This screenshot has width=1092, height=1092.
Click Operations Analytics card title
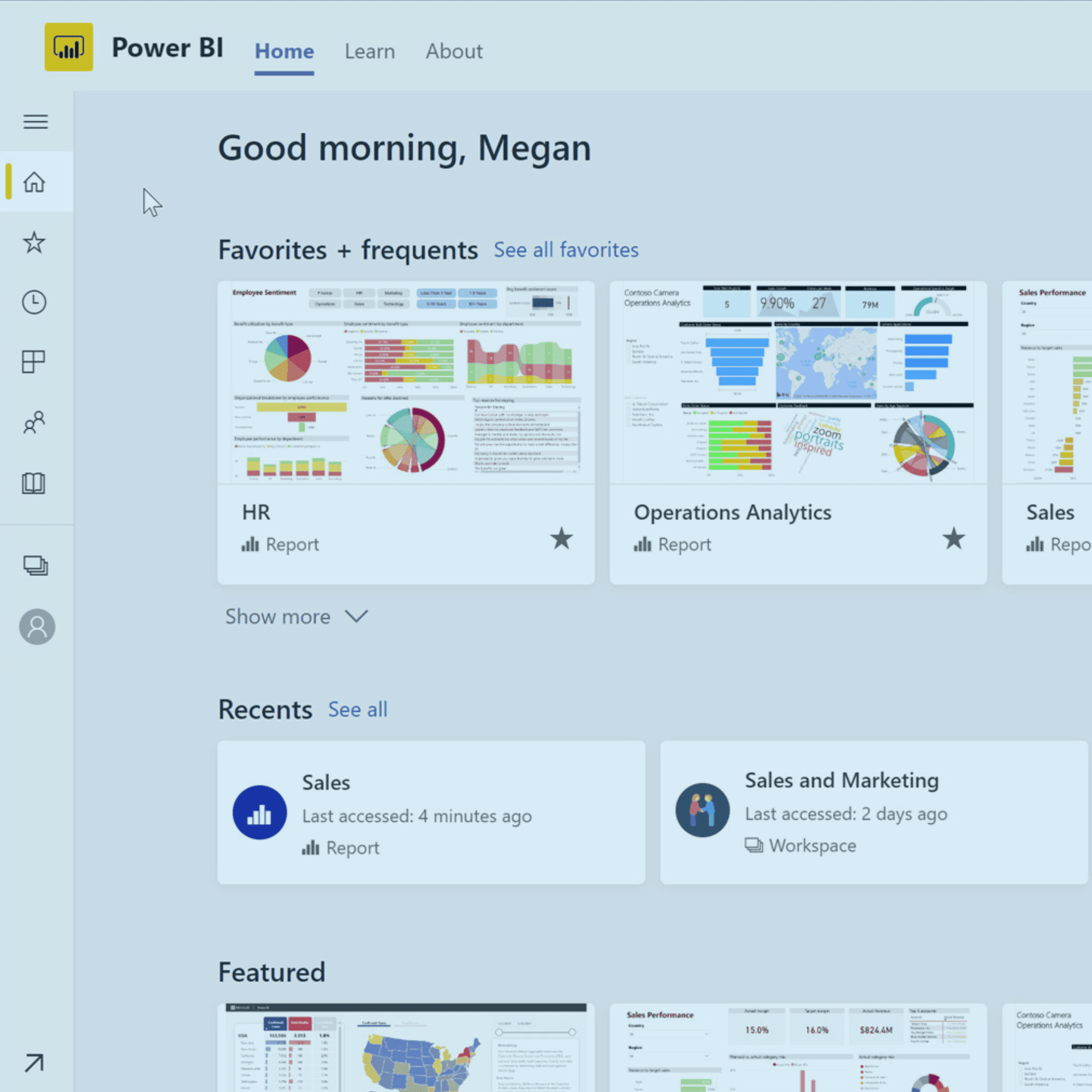[733, 512]
